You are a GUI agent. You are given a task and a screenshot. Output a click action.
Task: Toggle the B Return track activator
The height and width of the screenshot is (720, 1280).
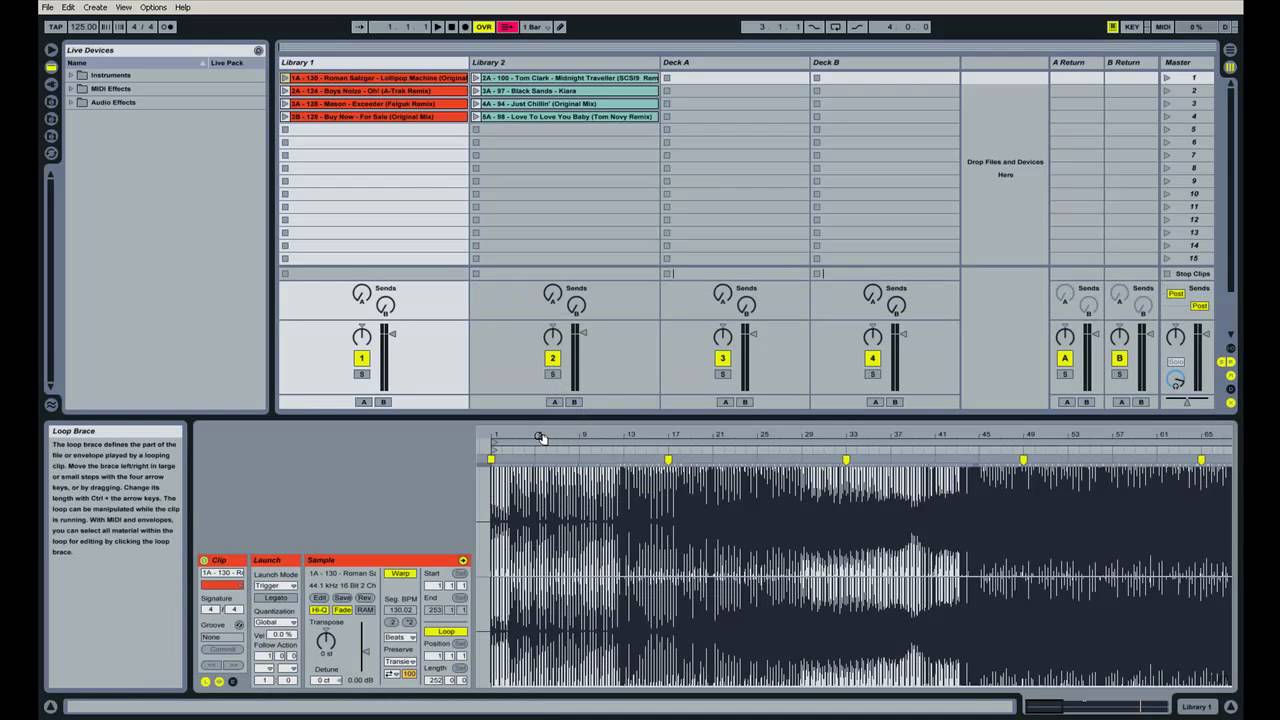click(1119, 358)
